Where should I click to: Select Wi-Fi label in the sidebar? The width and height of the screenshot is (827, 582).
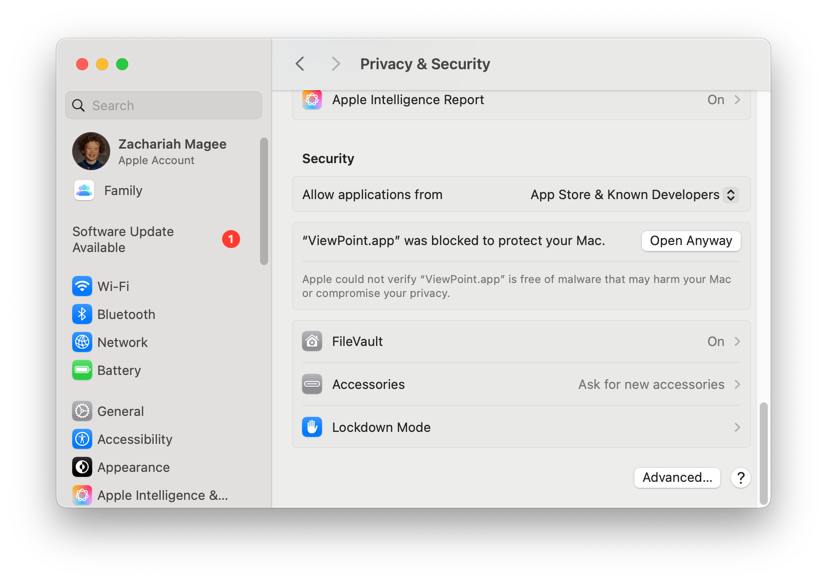113,286
